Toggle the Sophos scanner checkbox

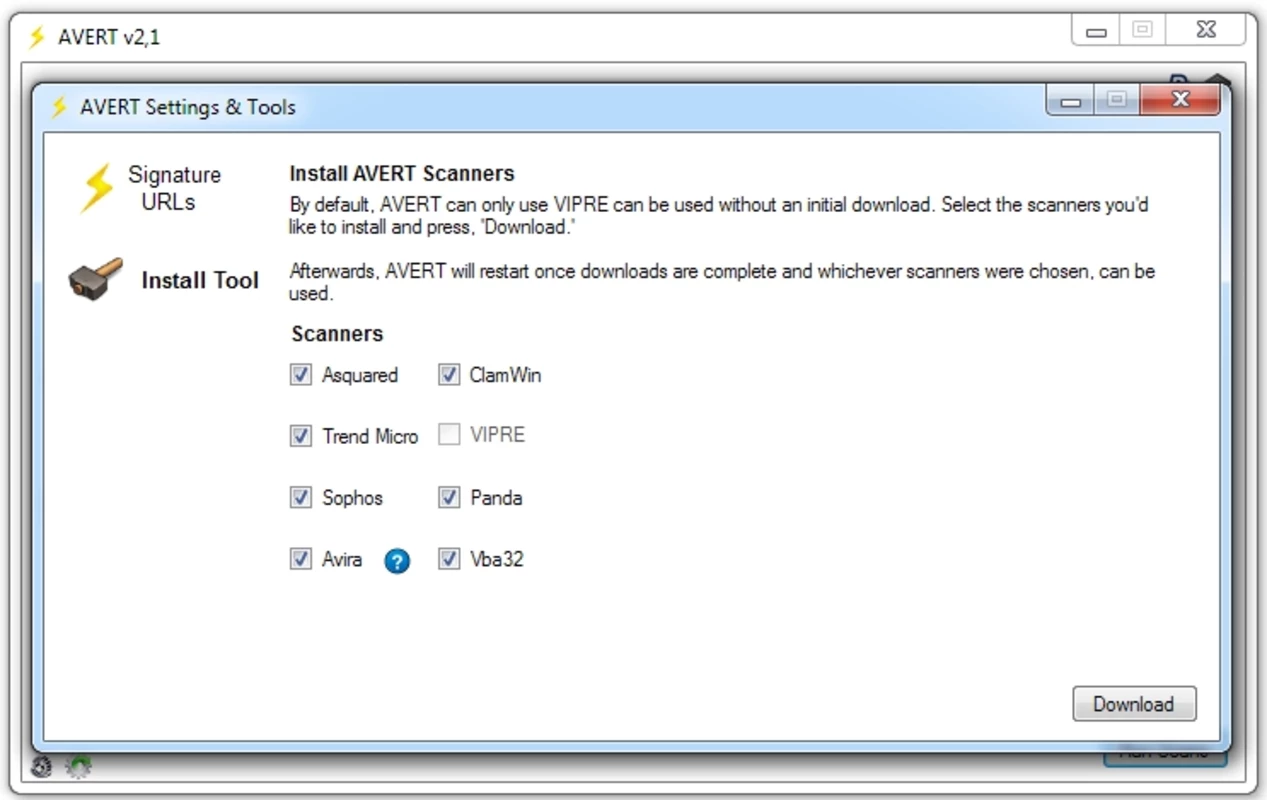[301, 497]
